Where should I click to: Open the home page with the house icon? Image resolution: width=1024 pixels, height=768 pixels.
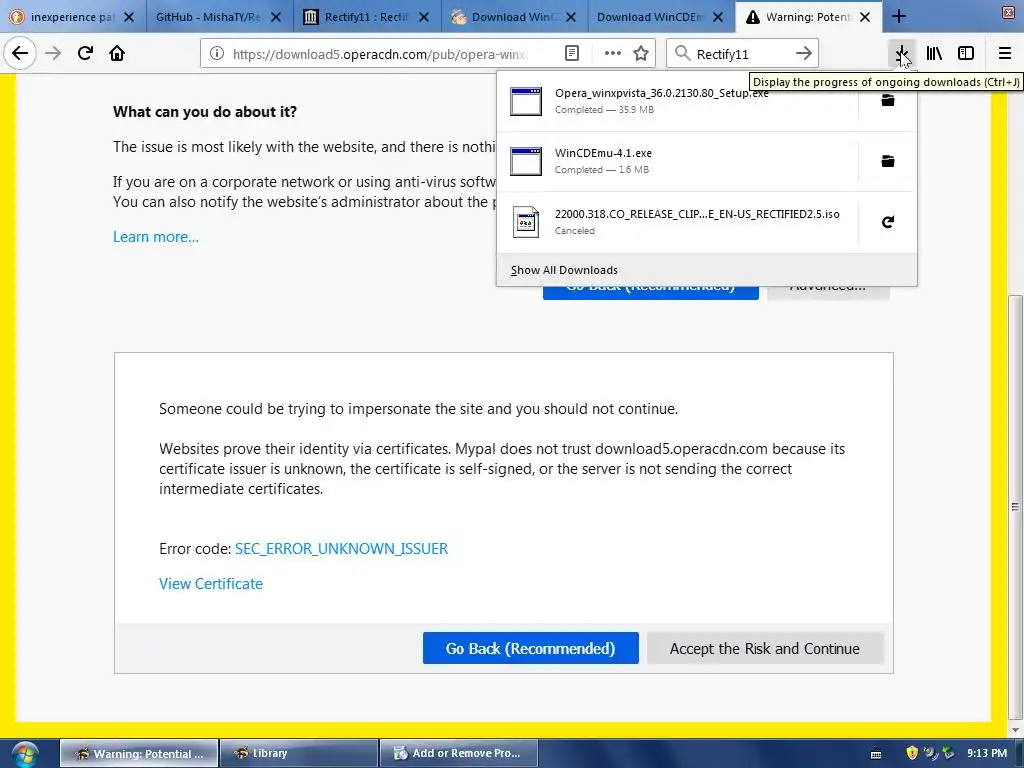[x=117, y=53]
